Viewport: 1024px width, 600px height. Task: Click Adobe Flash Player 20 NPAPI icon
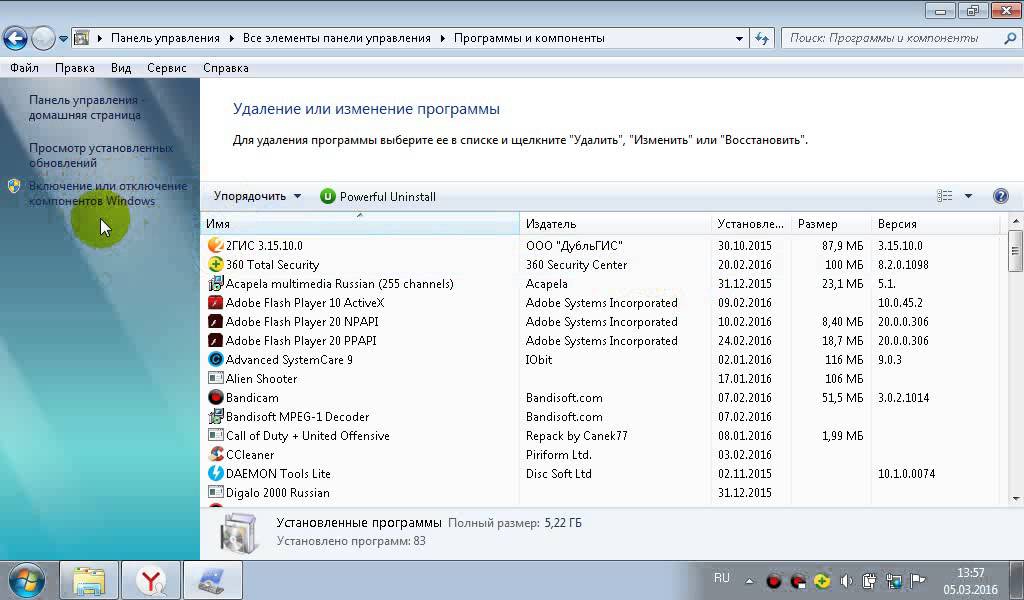[x=216, y=321]
